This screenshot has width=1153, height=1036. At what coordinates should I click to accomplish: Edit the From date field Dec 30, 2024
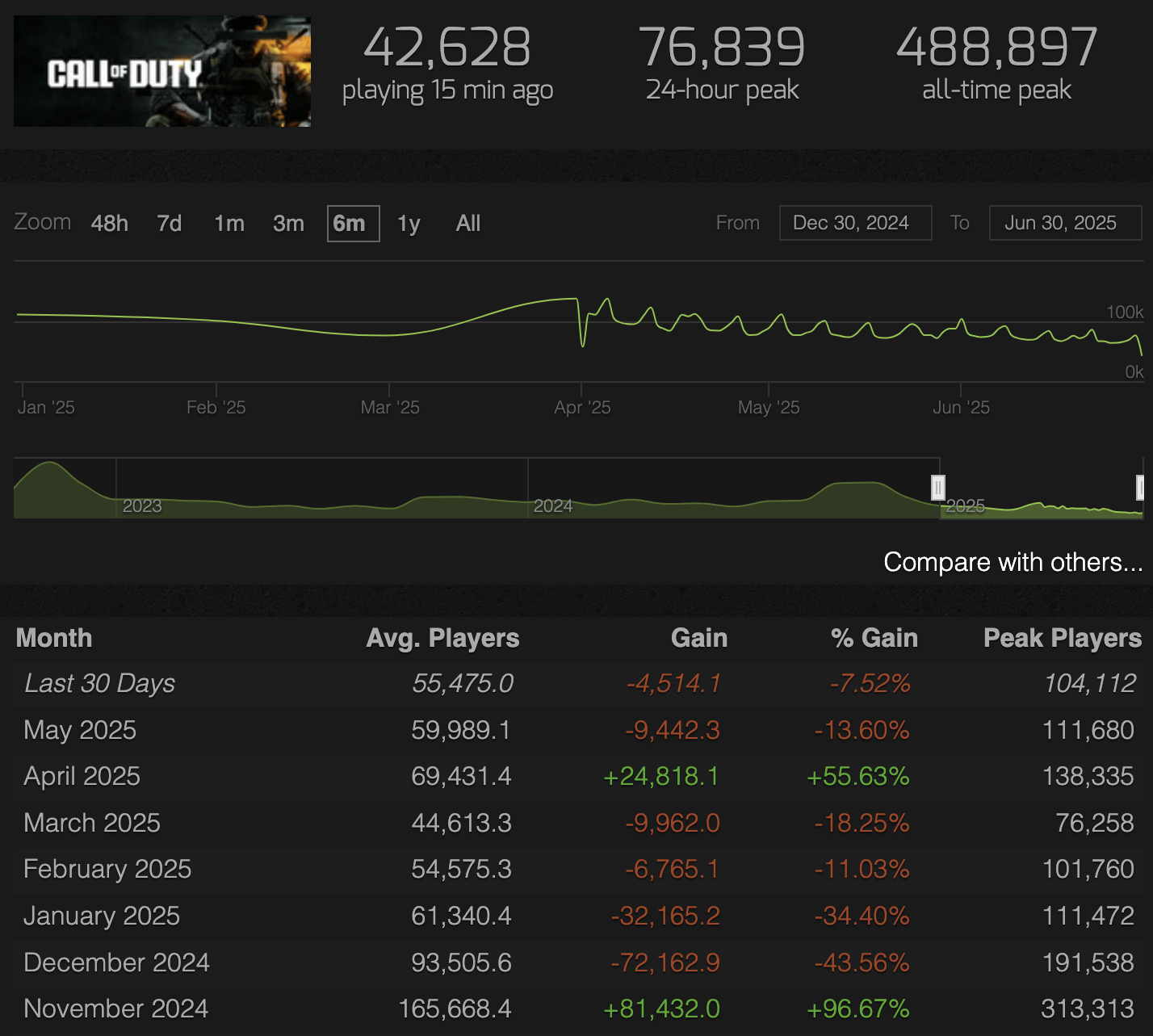click(x=855, y=223)
